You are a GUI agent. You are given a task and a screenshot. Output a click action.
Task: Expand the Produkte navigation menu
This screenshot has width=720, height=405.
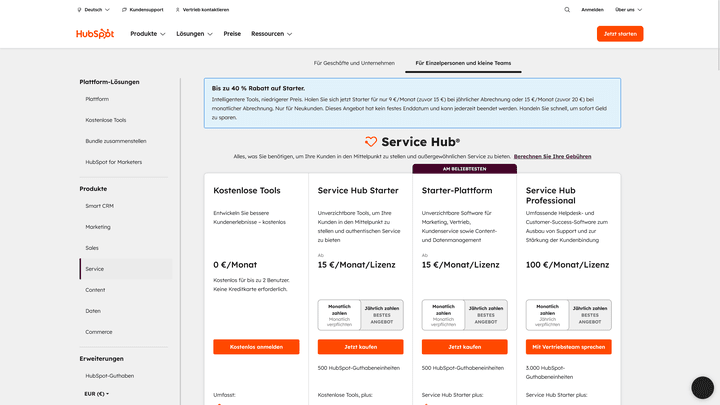point(147,34)
